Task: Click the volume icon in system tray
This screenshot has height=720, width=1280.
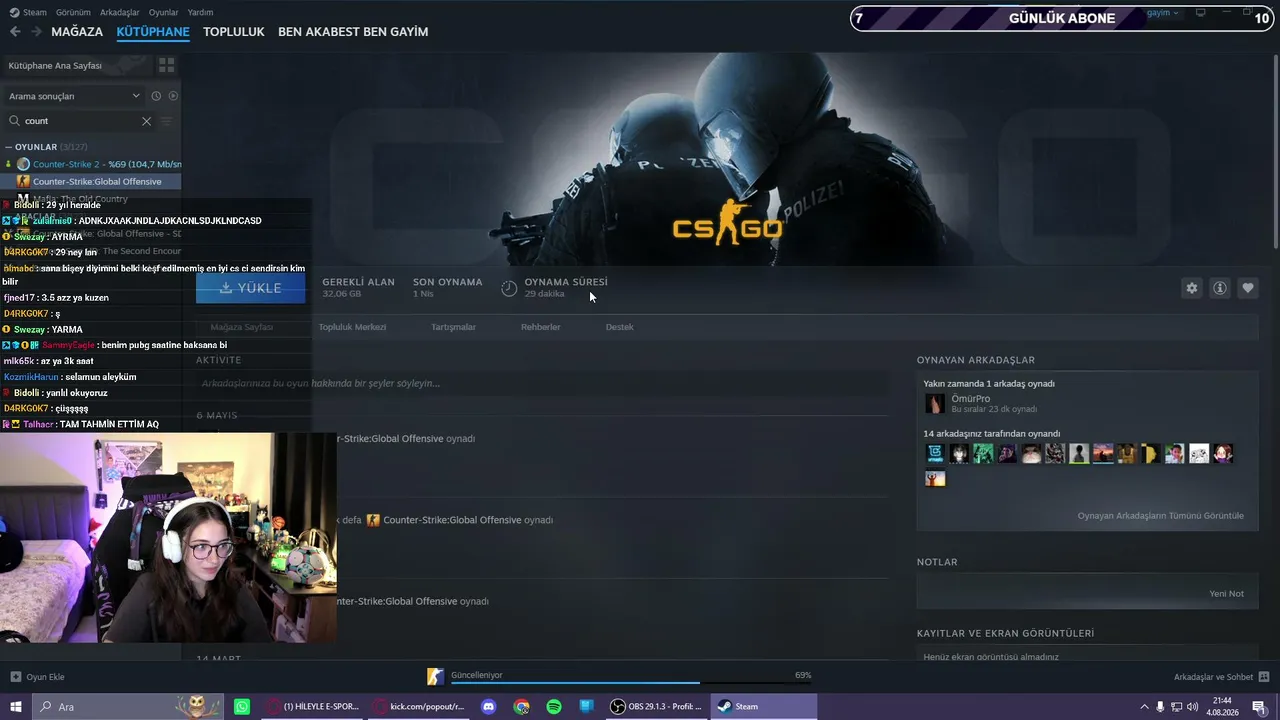Action: tap(1192, 707)
